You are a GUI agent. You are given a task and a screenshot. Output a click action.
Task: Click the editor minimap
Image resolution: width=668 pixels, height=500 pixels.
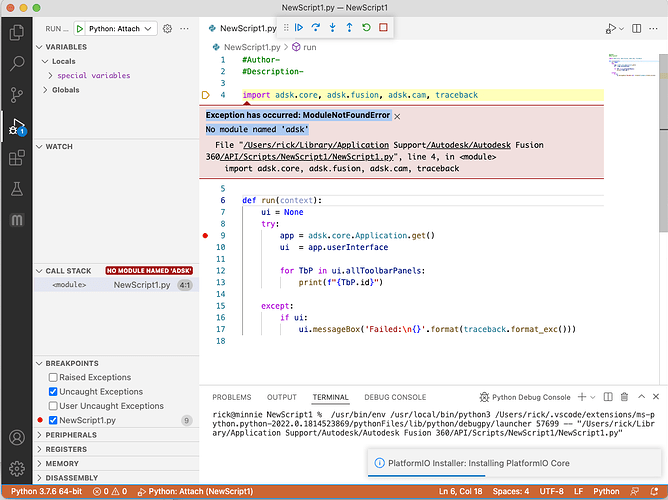point(632,66)
